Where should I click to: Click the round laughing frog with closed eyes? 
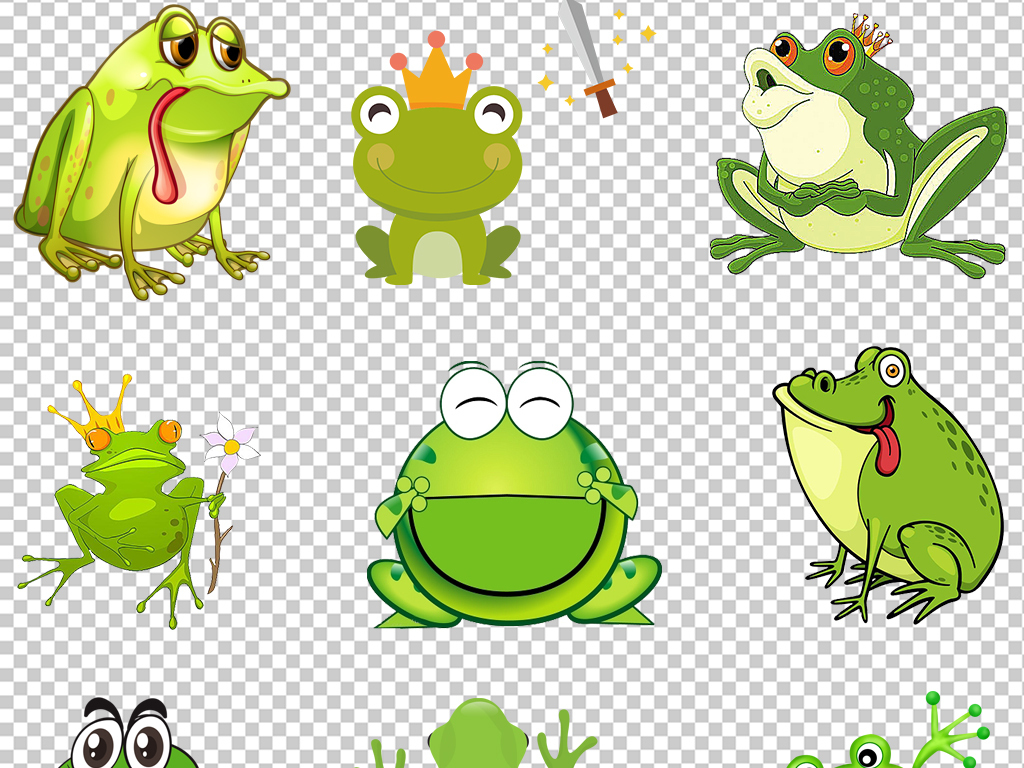click(x=514, y=494)
